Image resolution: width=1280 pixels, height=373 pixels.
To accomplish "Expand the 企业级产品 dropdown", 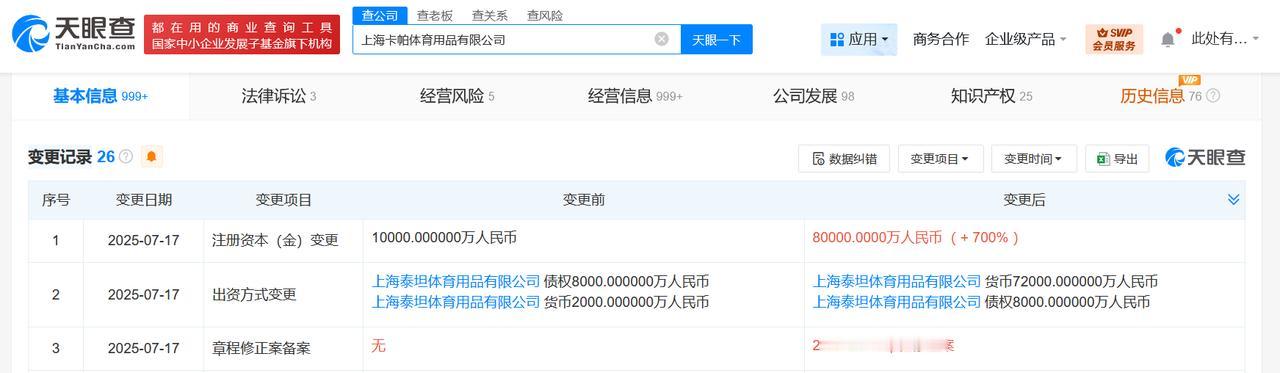I will pos(1025,39).
